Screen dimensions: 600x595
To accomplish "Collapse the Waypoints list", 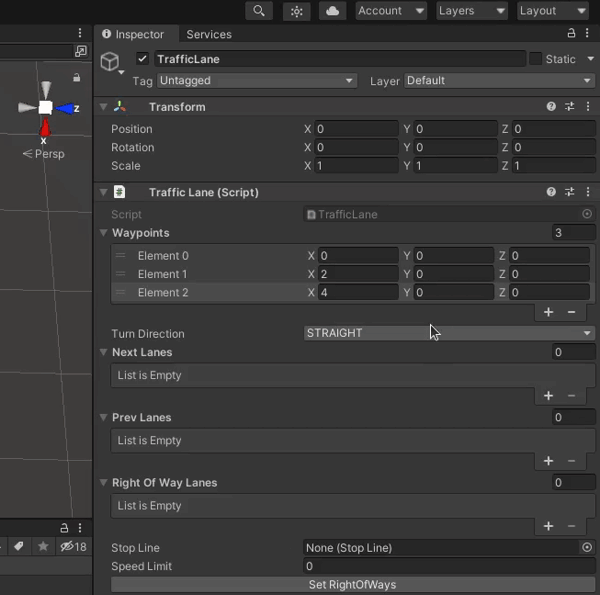I will point(103,233).
